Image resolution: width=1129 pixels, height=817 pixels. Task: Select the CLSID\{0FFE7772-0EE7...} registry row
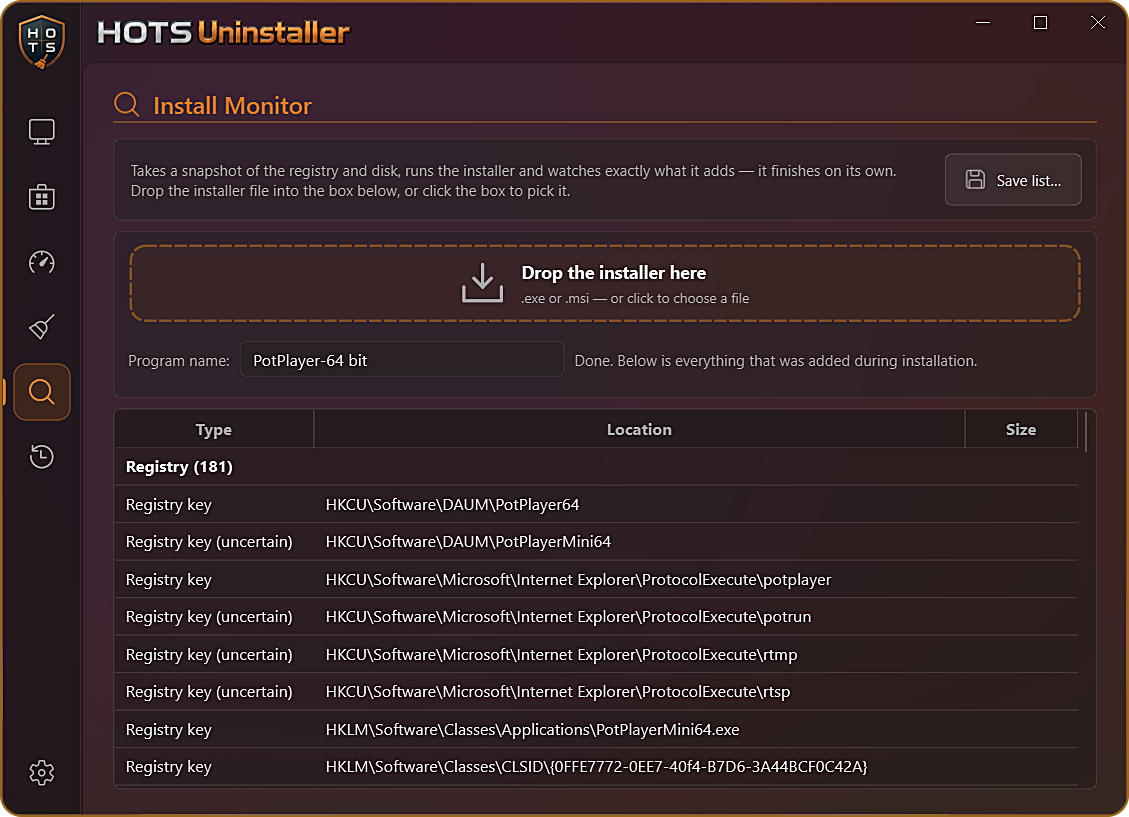[x=596, y=766]
